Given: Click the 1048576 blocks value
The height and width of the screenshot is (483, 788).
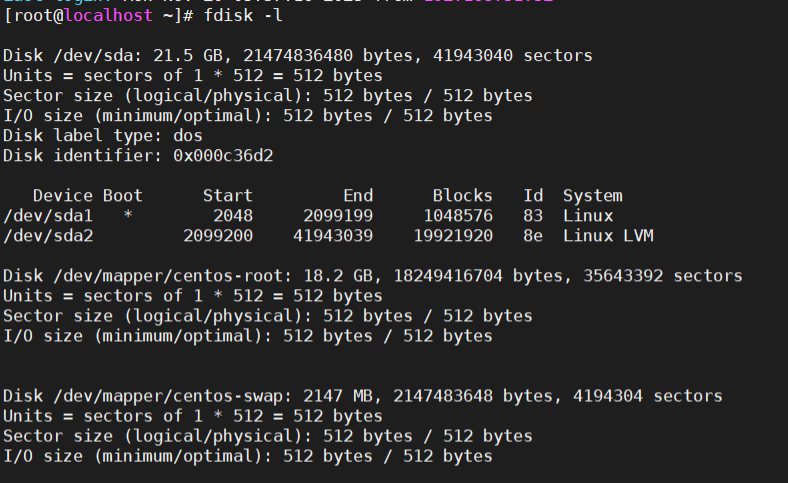Looking at the screenshot, I should click(457, 215).
